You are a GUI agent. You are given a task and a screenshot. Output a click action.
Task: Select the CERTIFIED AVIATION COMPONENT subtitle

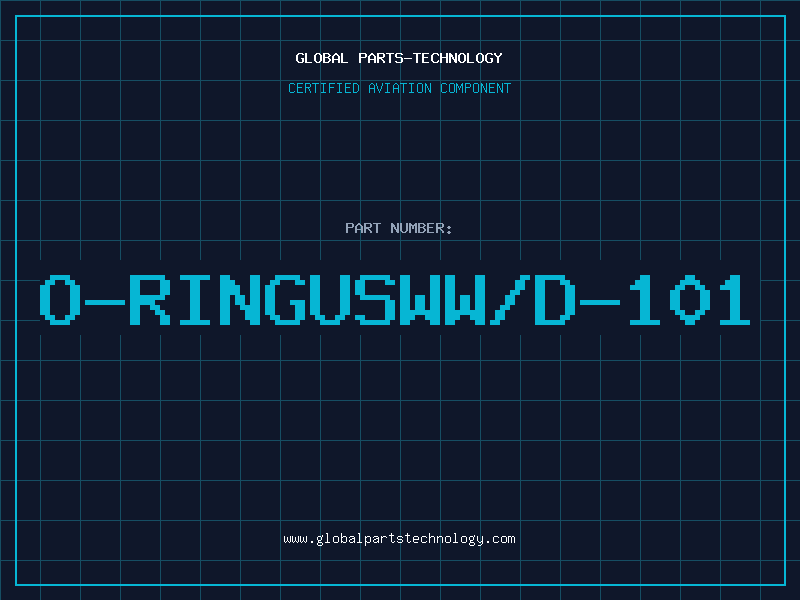coord(399,88)
